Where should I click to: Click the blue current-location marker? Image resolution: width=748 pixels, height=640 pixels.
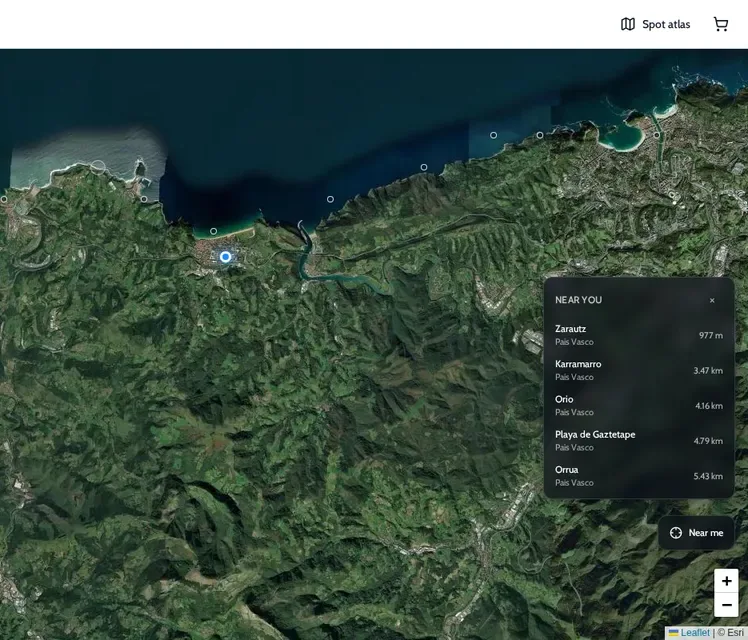(x=226, y=257)
